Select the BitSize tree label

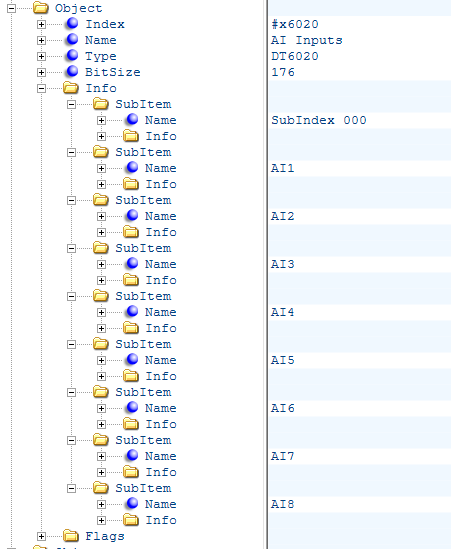pos(113,72)
